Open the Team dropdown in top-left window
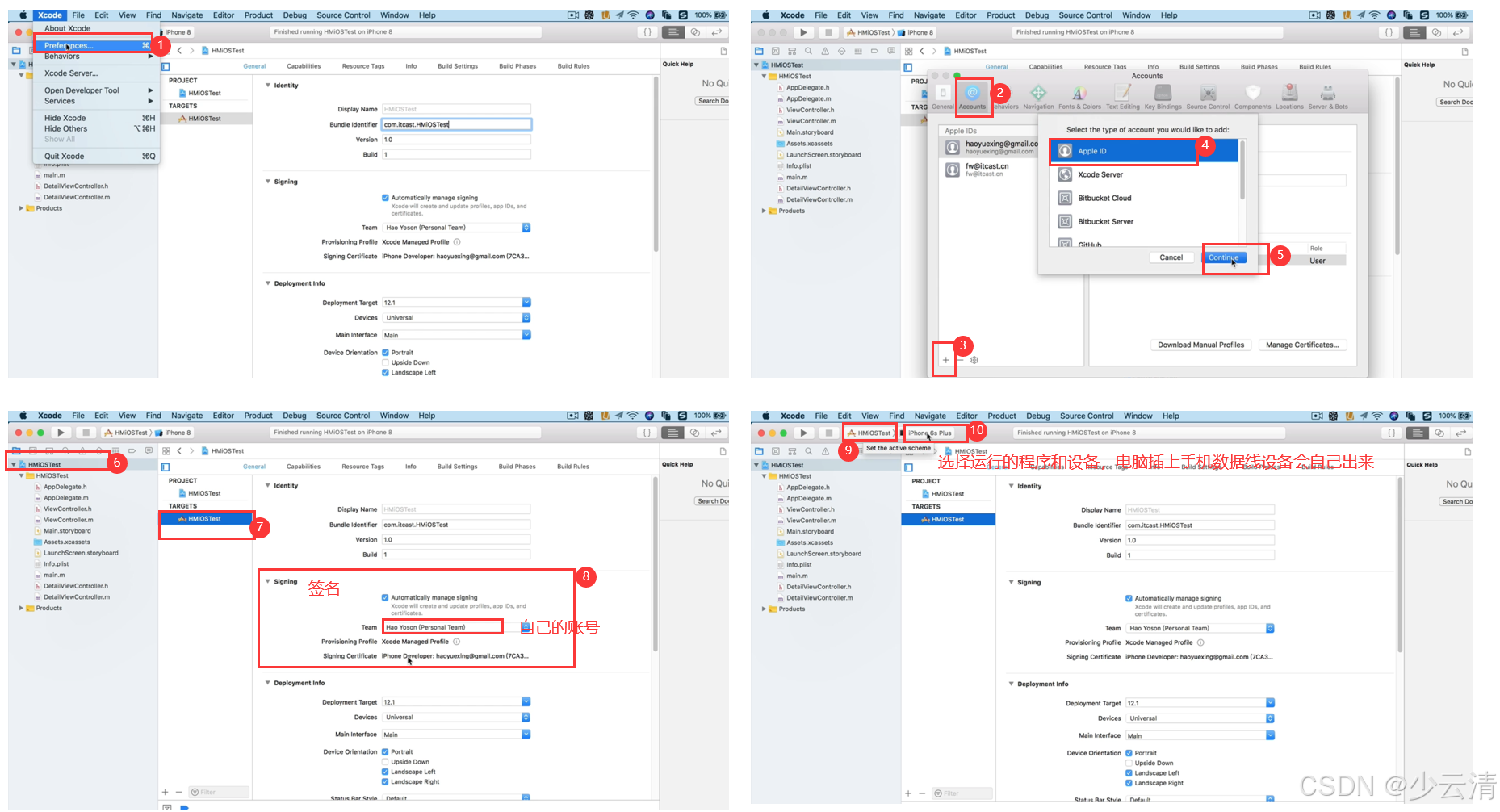 [x=456, y=228]
